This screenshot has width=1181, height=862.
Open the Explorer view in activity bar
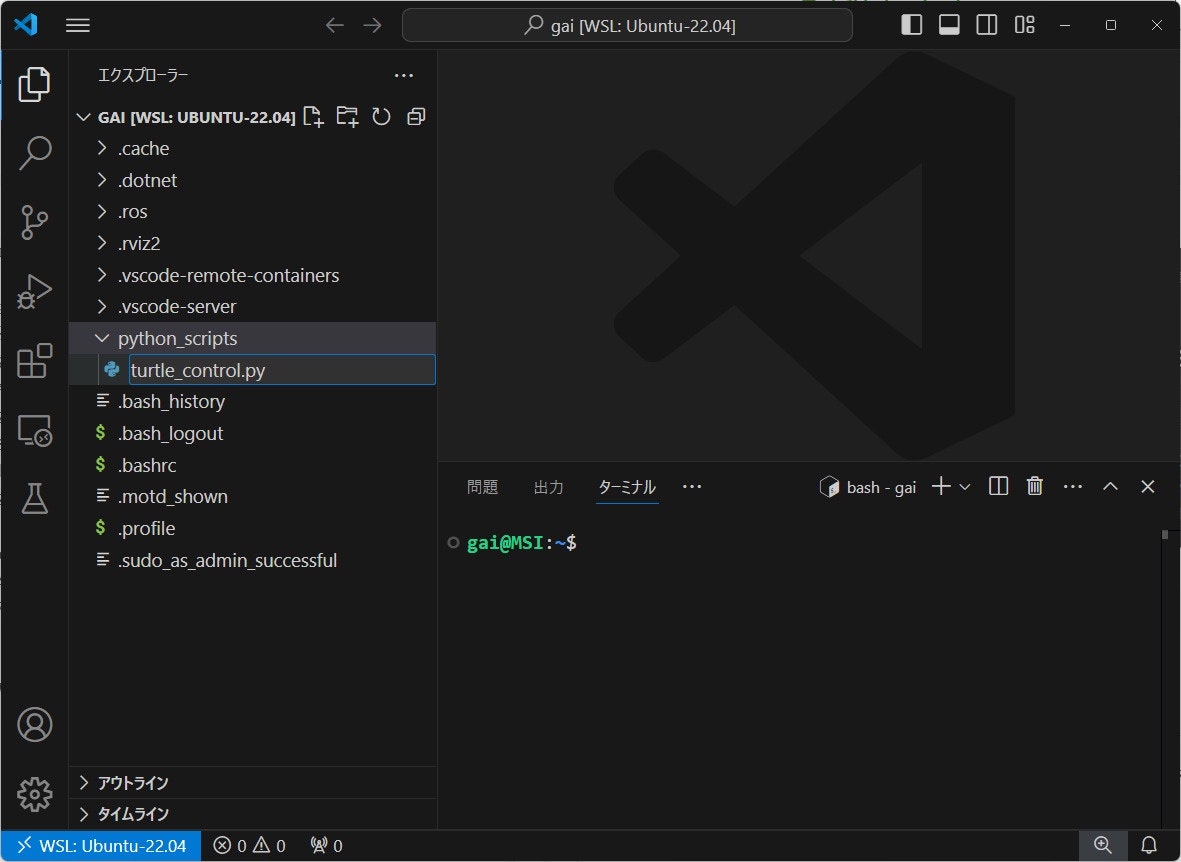35,84
